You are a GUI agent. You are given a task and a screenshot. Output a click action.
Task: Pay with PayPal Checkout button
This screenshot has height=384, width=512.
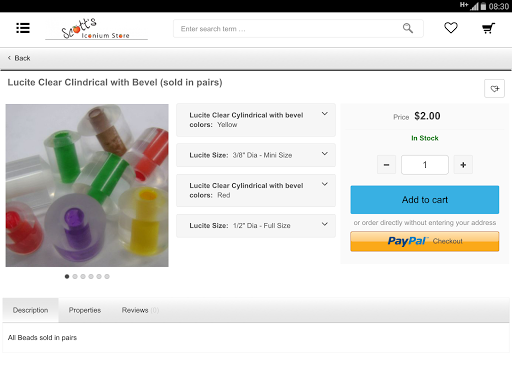425,241
